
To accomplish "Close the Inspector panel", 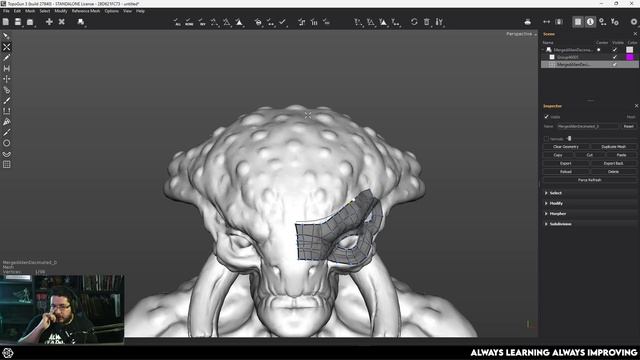I will tap(636, 106).
